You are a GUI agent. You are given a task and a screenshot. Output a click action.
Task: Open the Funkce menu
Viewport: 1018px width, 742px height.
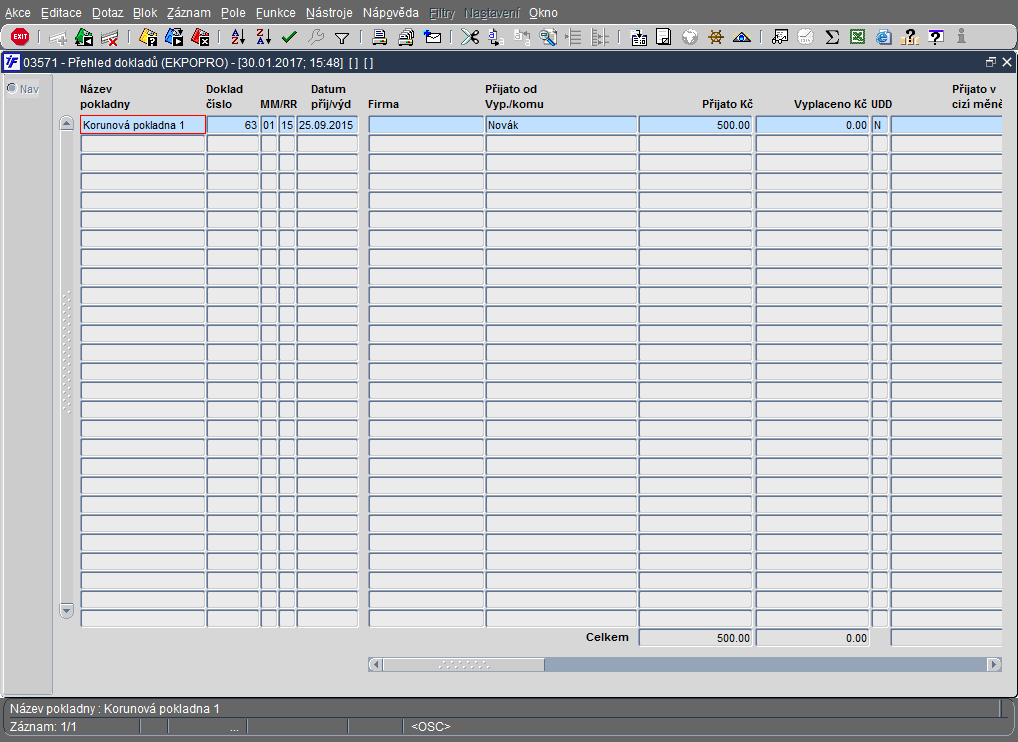coord(275,13)
